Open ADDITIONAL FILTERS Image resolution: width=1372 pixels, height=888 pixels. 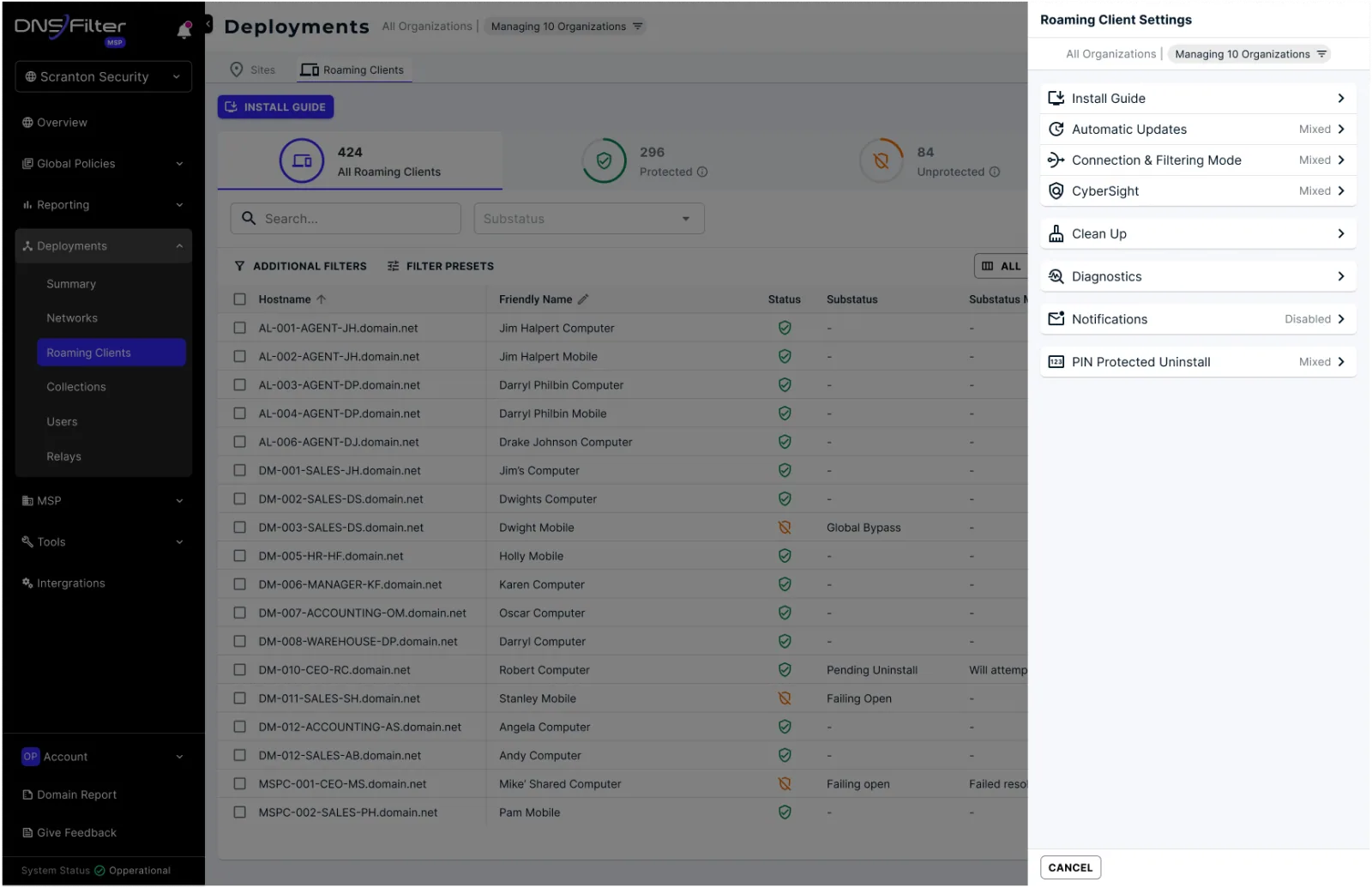coord(301,267)
